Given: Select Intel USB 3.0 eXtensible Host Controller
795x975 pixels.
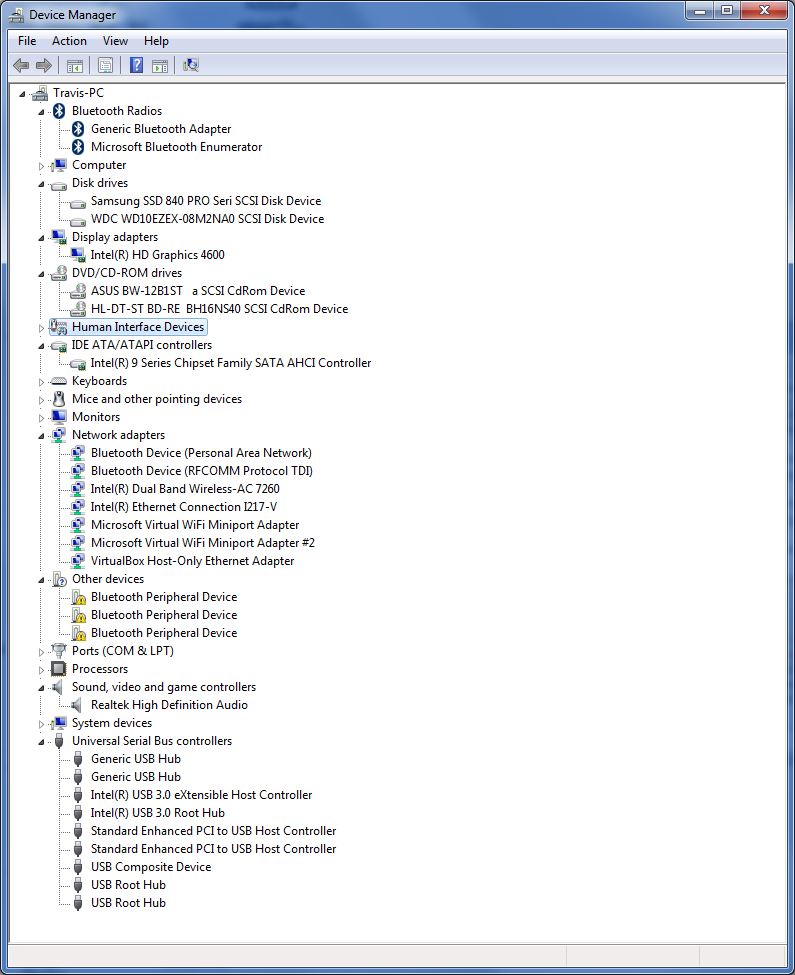Looking at the screenshot, I should click(201, 795).
